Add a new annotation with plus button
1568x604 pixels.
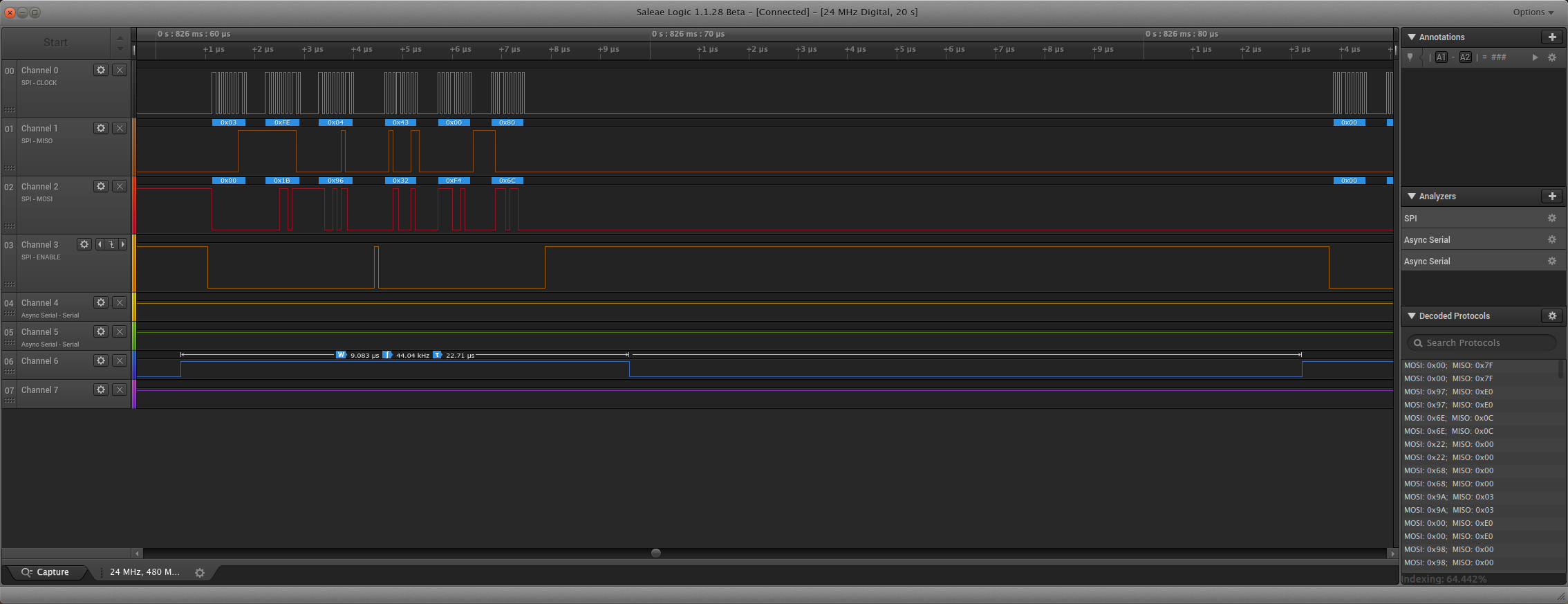1551,37
